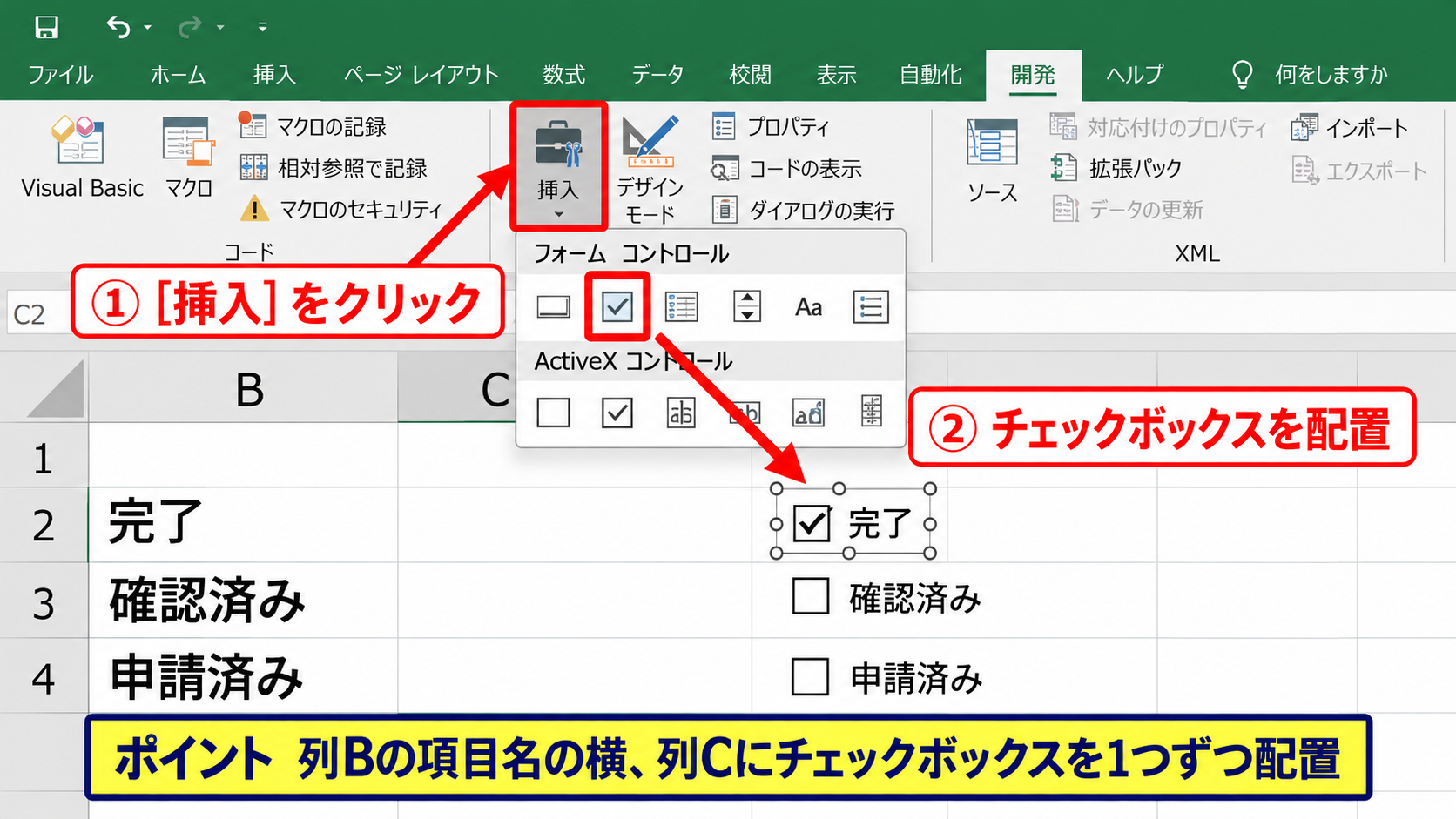Click the インポート XML import button
The width and height of the screenshot is (1456, 819).
pos(1350,128)
